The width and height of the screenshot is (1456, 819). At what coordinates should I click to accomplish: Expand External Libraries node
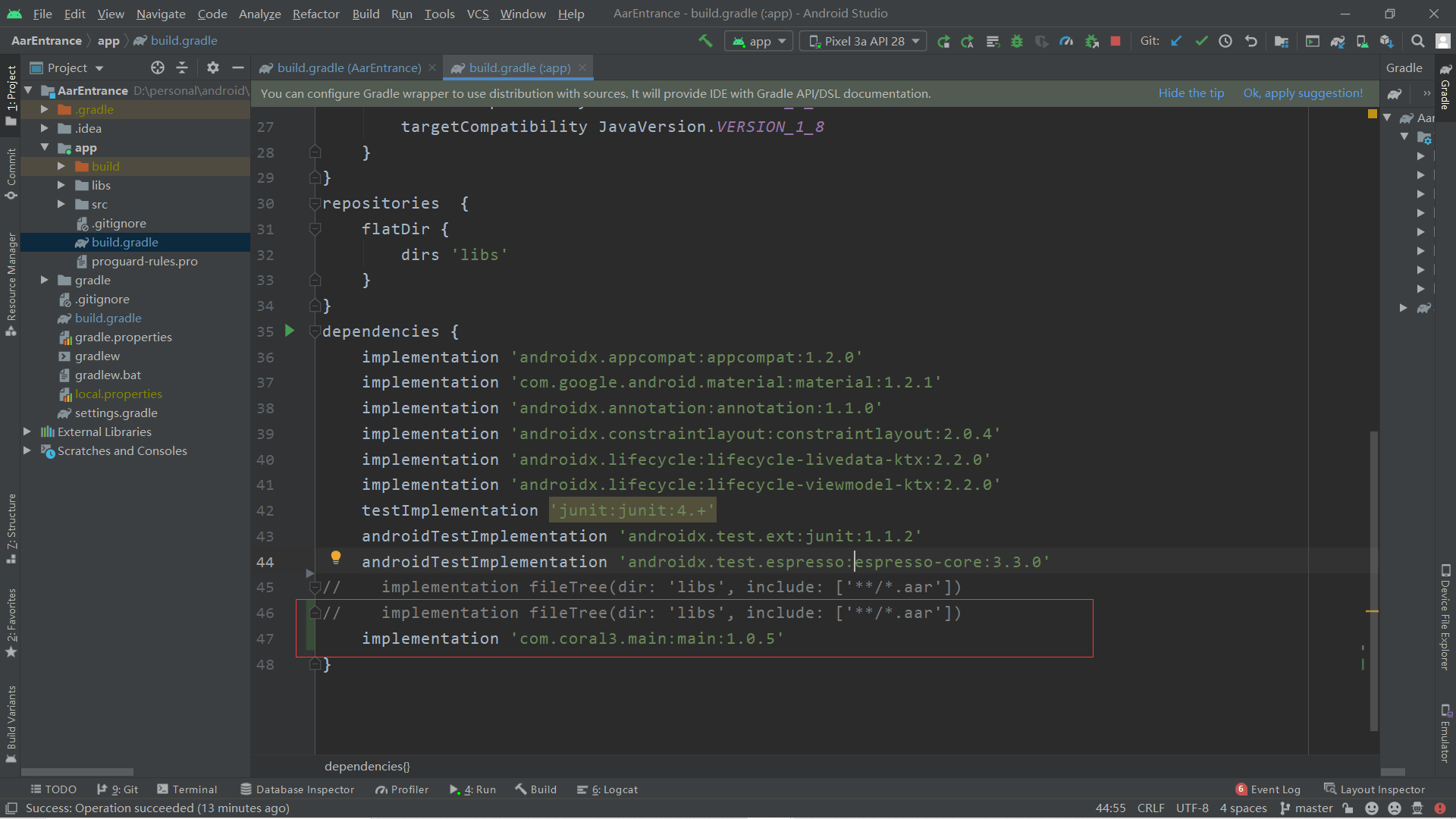27,431
